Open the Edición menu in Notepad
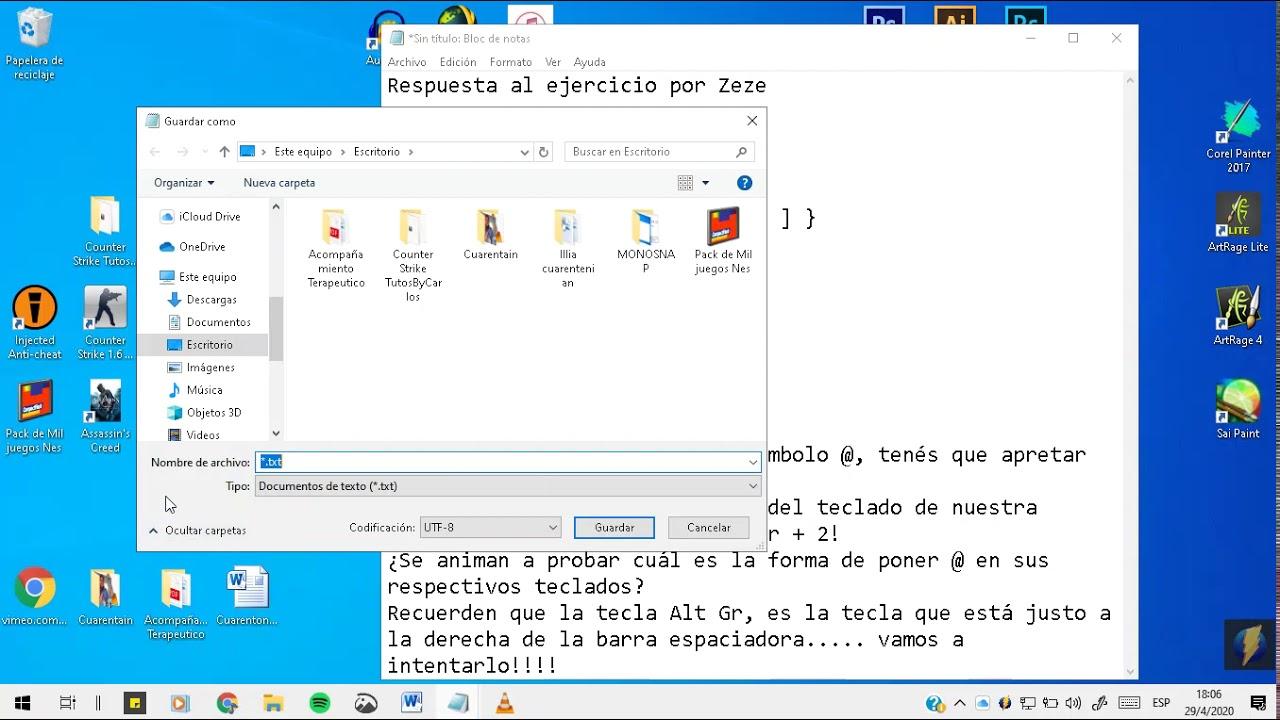The width and height of the screenshot is (1280, 720). tap(457, 62)
